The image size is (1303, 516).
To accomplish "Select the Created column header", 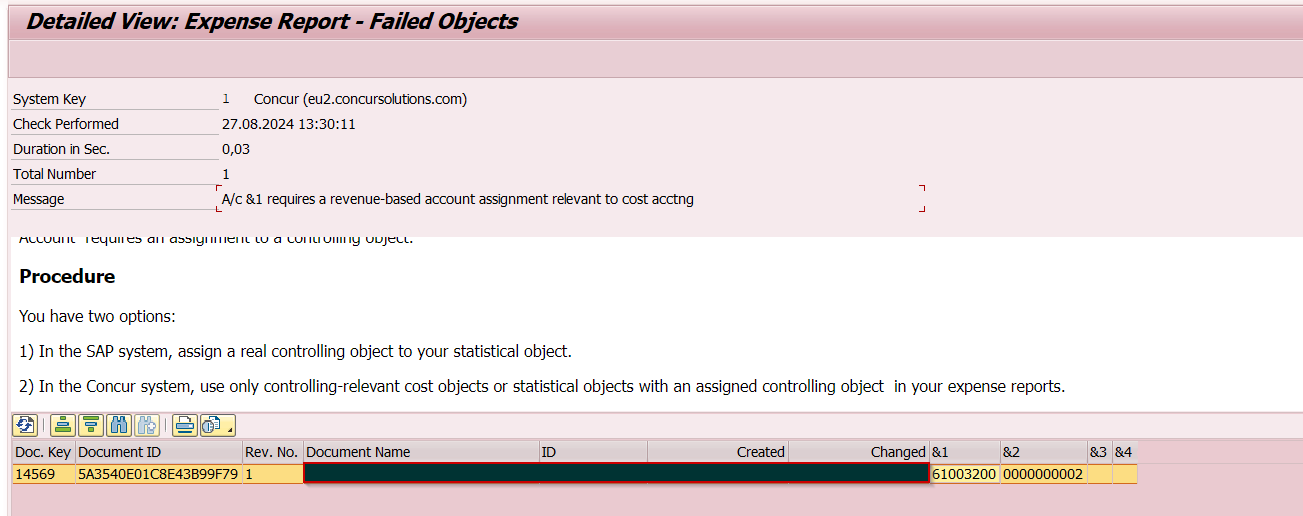I will [x=717, y=452].
